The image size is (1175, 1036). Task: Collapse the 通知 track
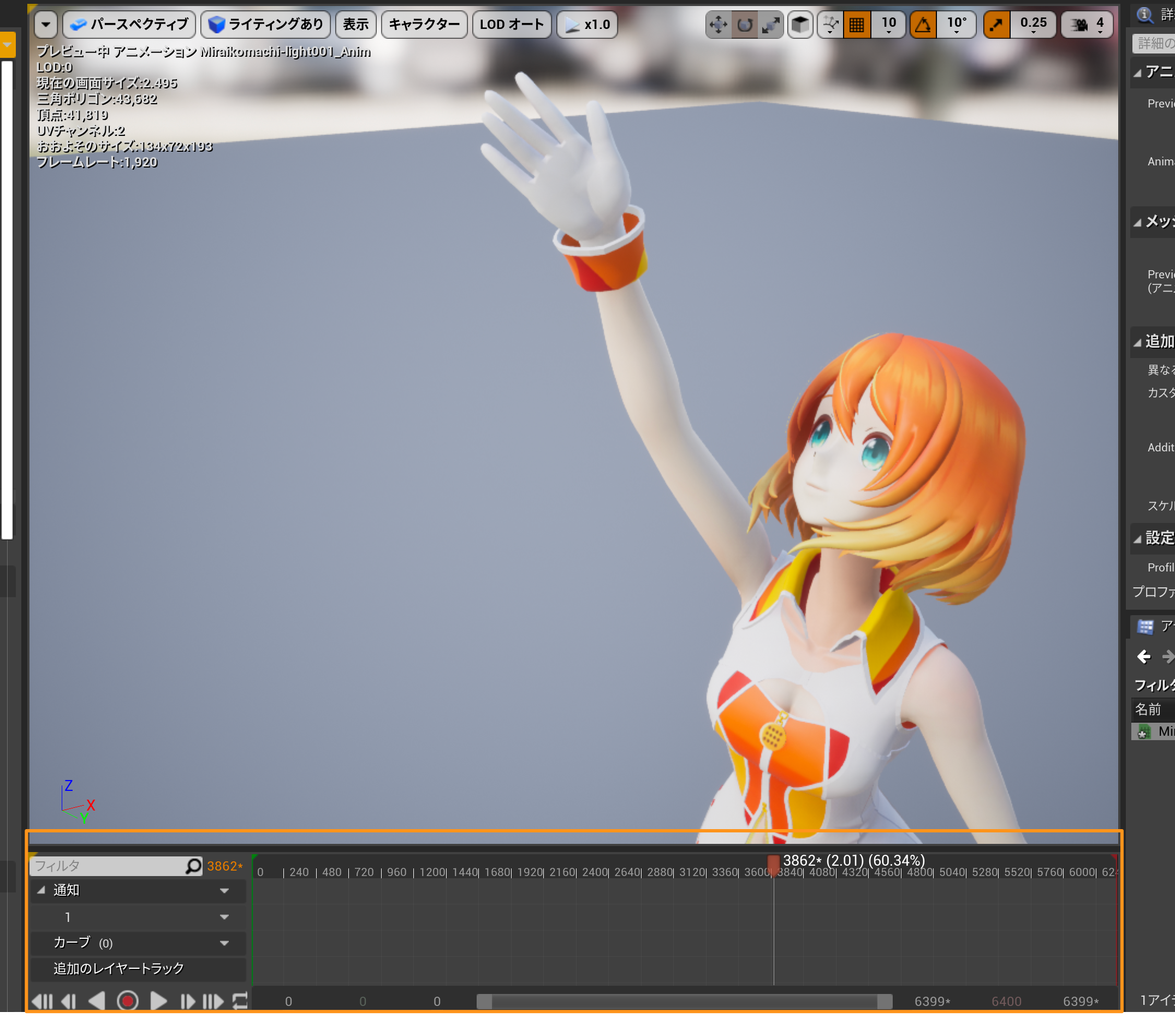point(41,890)
